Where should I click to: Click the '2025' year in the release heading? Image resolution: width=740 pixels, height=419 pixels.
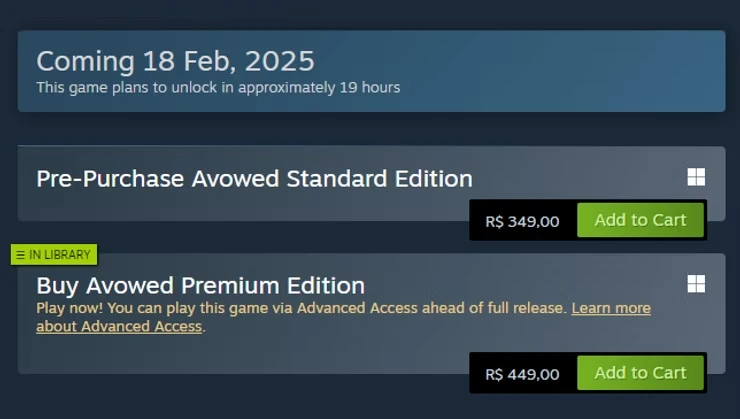(x=280, y=61)
